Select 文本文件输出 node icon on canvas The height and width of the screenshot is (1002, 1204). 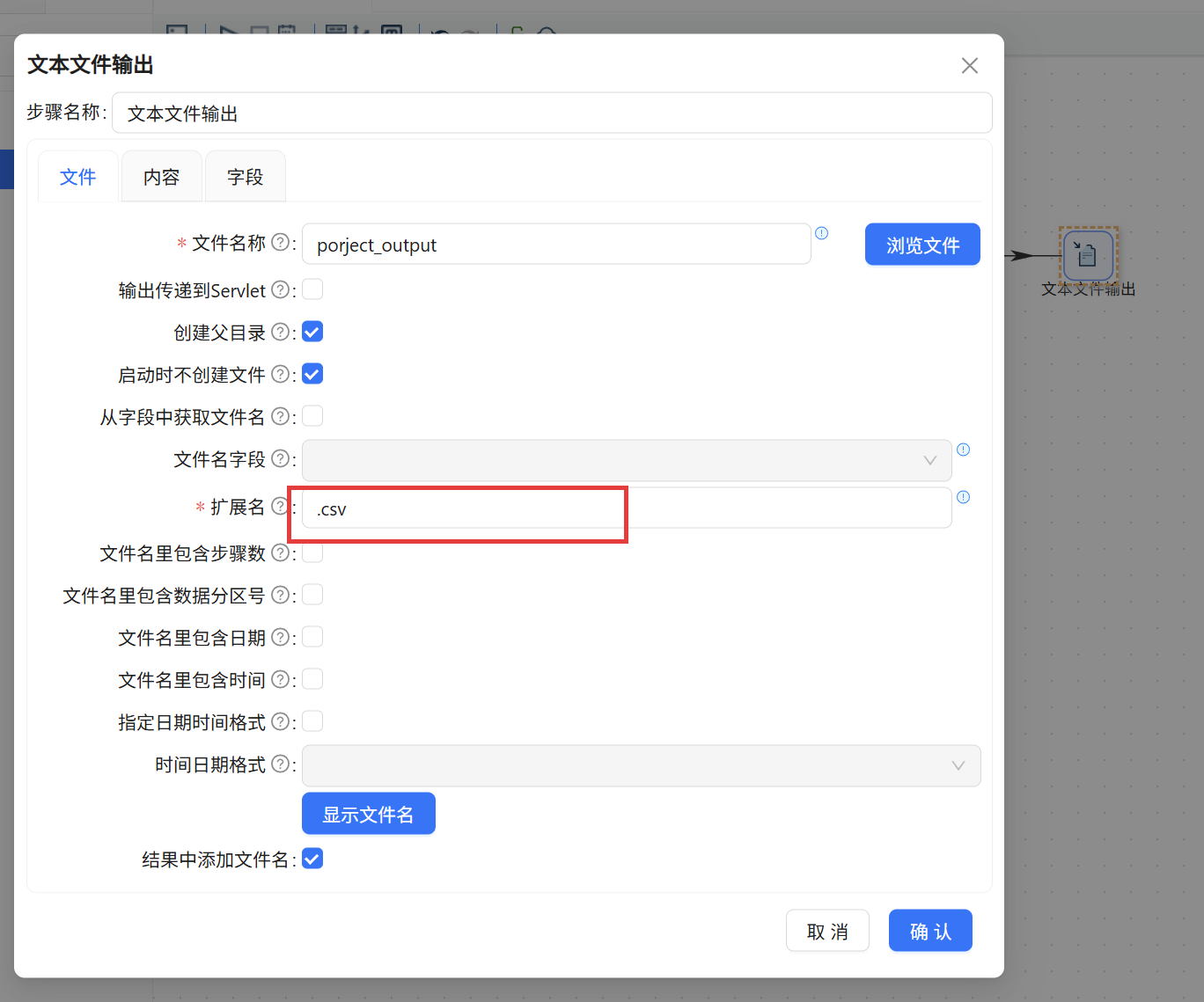point(1088,255)
